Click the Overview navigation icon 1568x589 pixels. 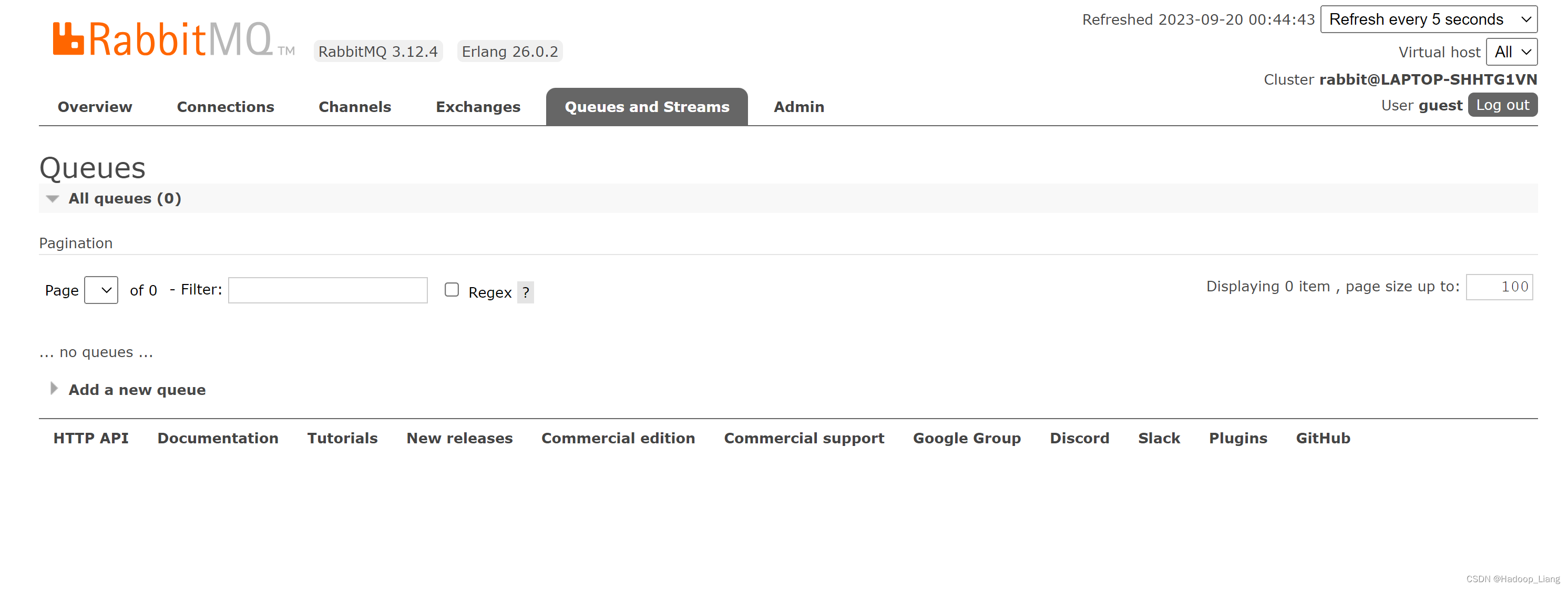[94, 106]
